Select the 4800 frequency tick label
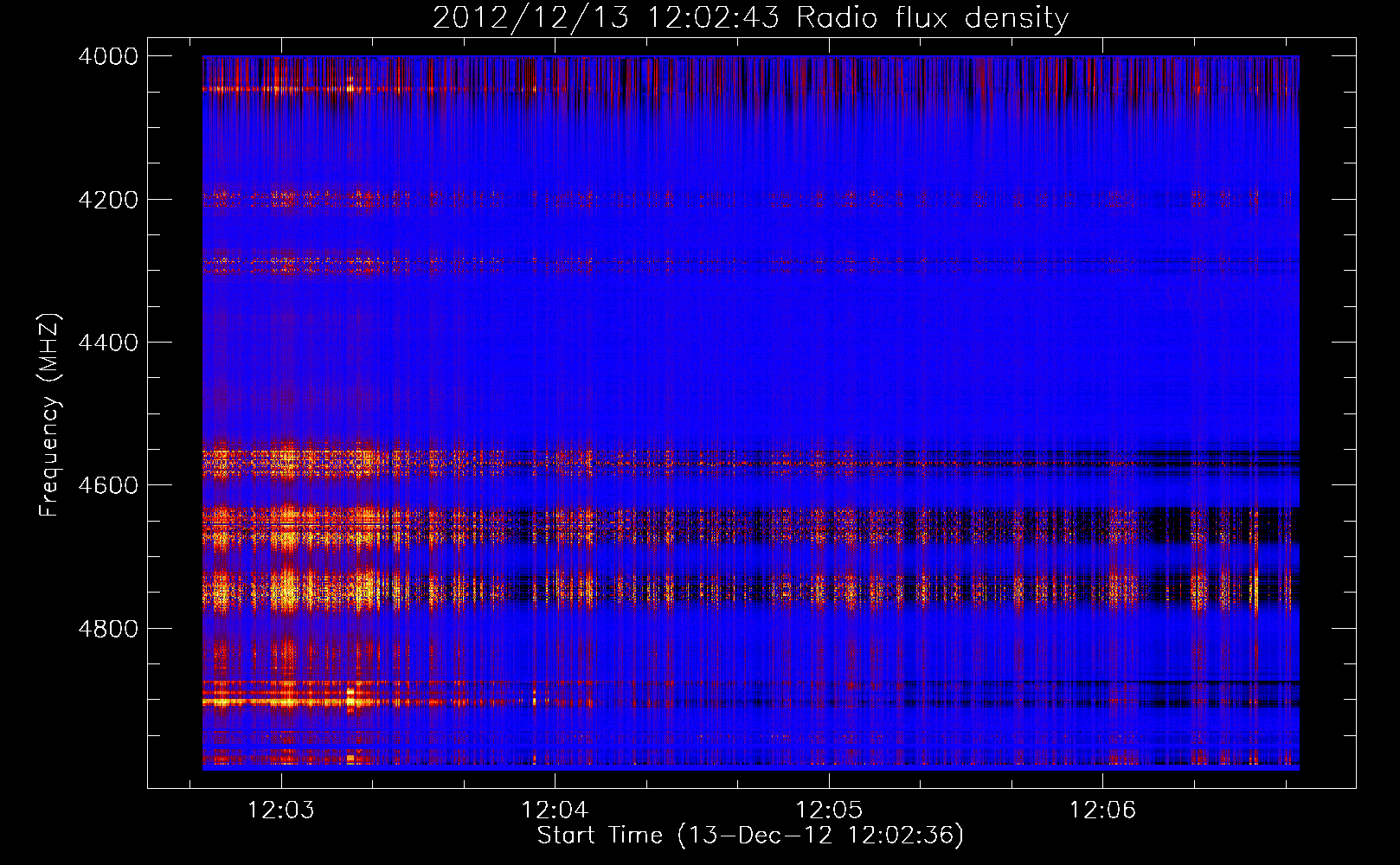 tap(108, 629)
